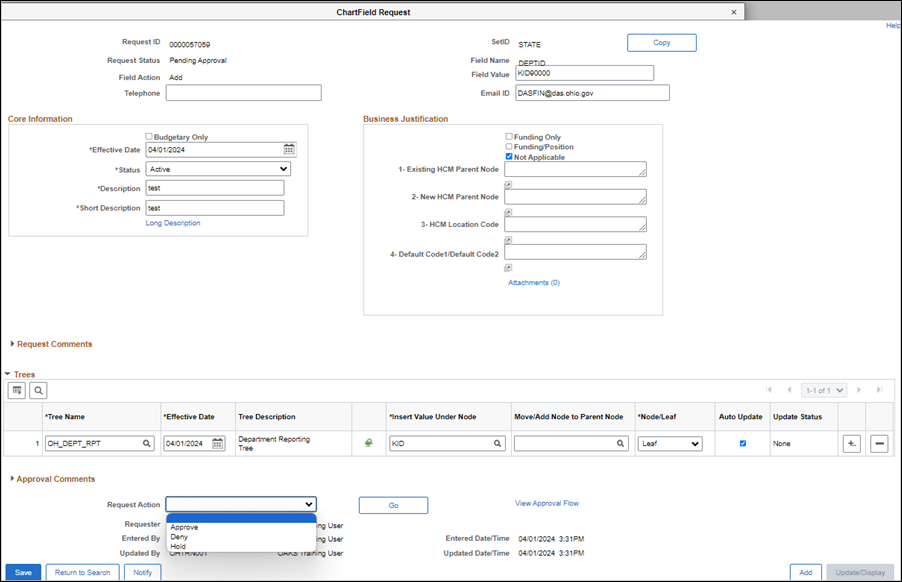Viewport: 902px width, 582px height.
Task: Click the Update/Display button
Action: pos(860,573)
